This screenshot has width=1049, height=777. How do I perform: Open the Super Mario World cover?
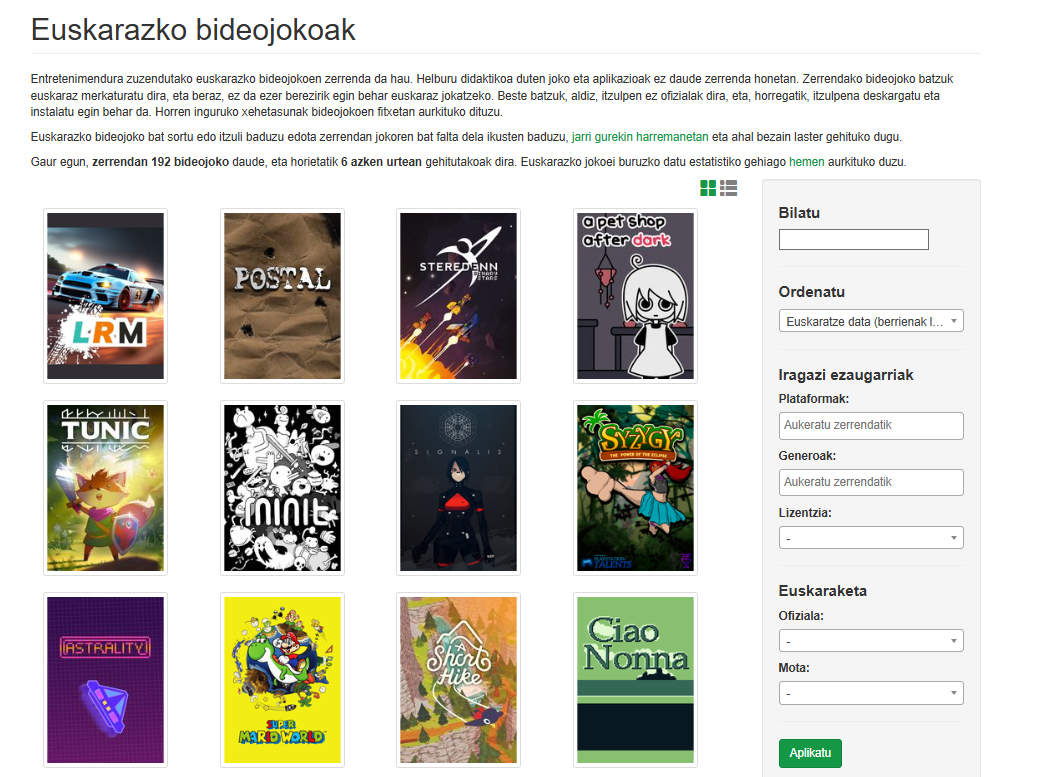(x=282, y=680)
